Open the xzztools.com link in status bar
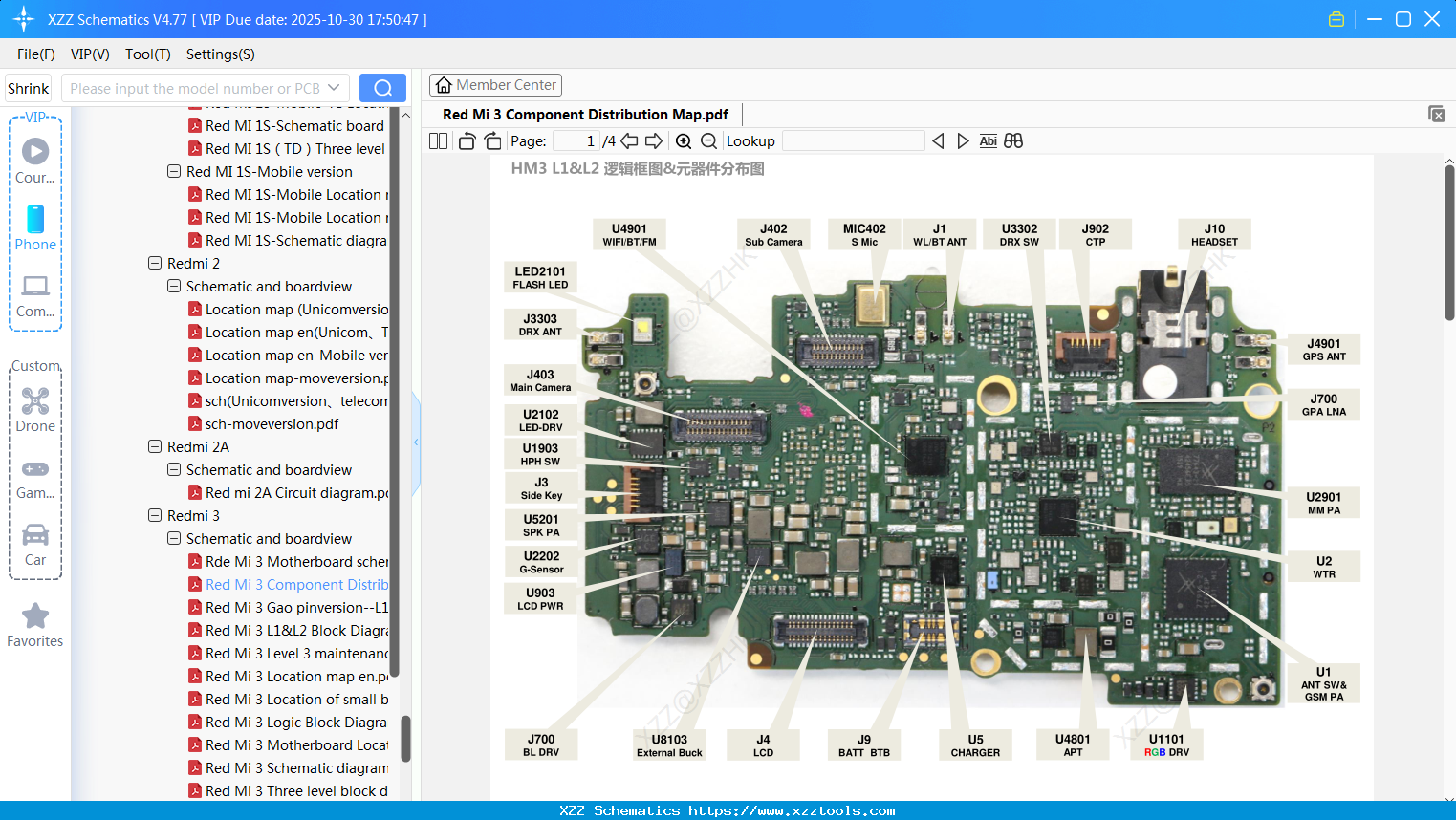Viewport: 1456px width, 820px height. tap(793, 810)
